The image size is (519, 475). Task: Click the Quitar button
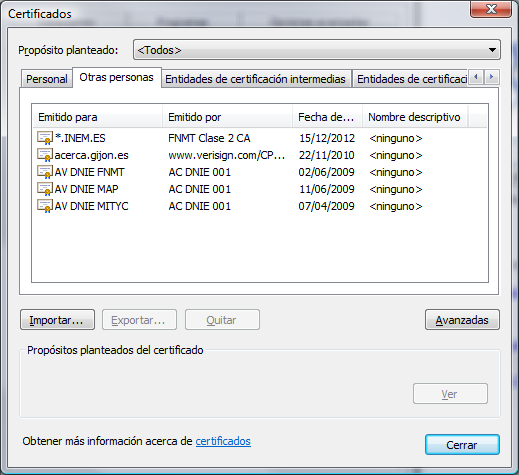222,320
